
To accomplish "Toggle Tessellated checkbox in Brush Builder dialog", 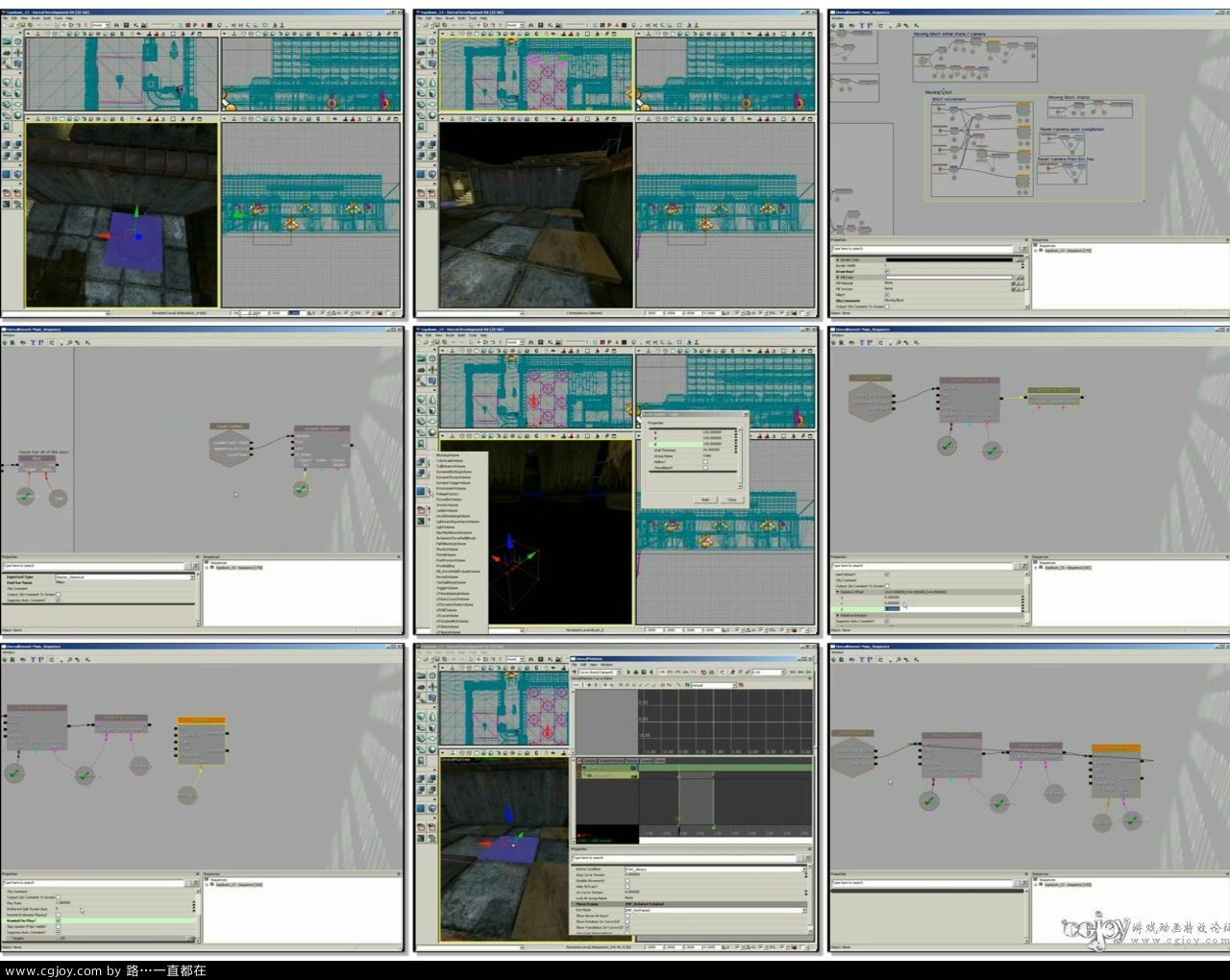I will (705, 468).
